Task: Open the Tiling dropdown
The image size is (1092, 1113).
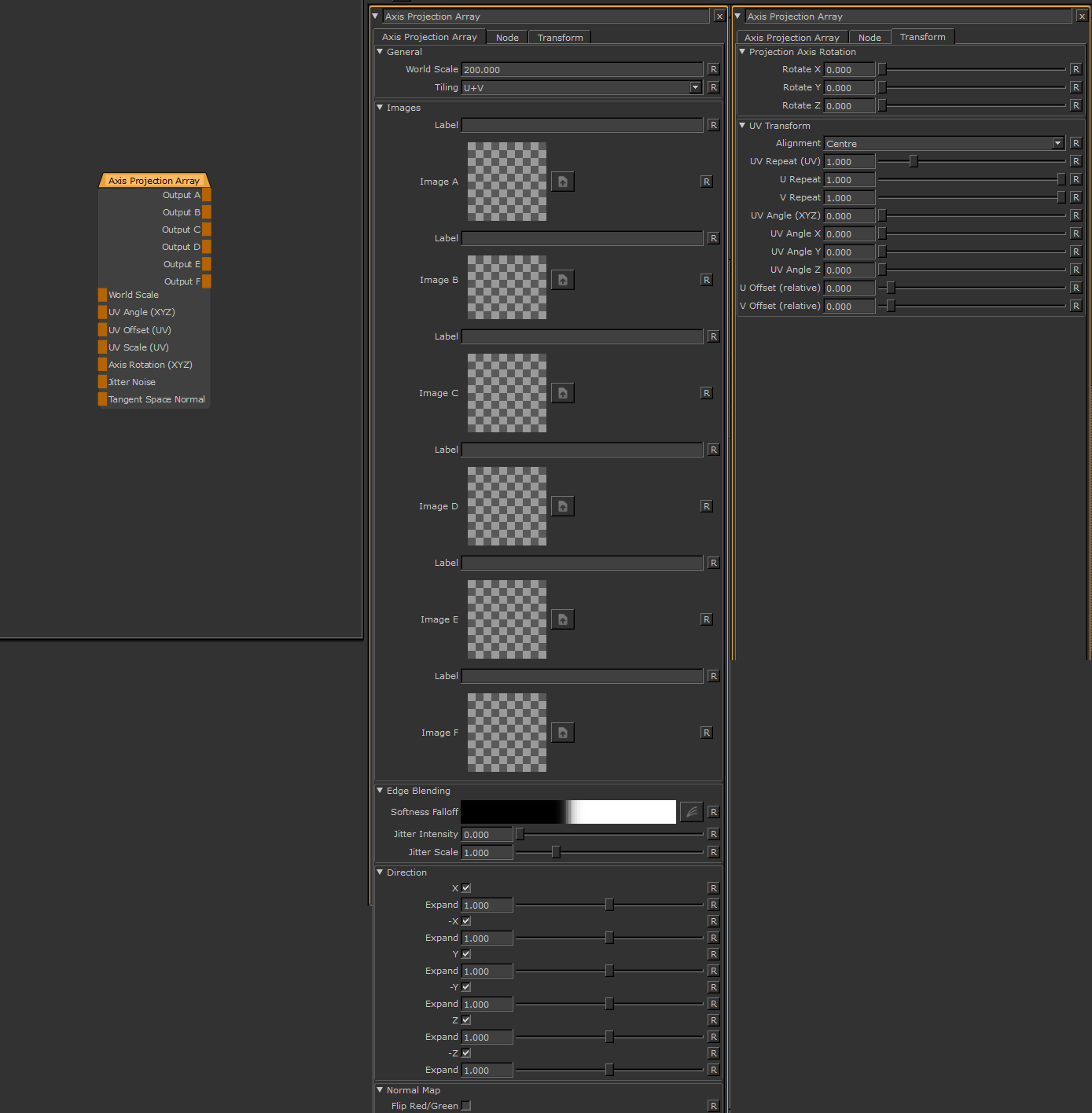Action: 695,87
